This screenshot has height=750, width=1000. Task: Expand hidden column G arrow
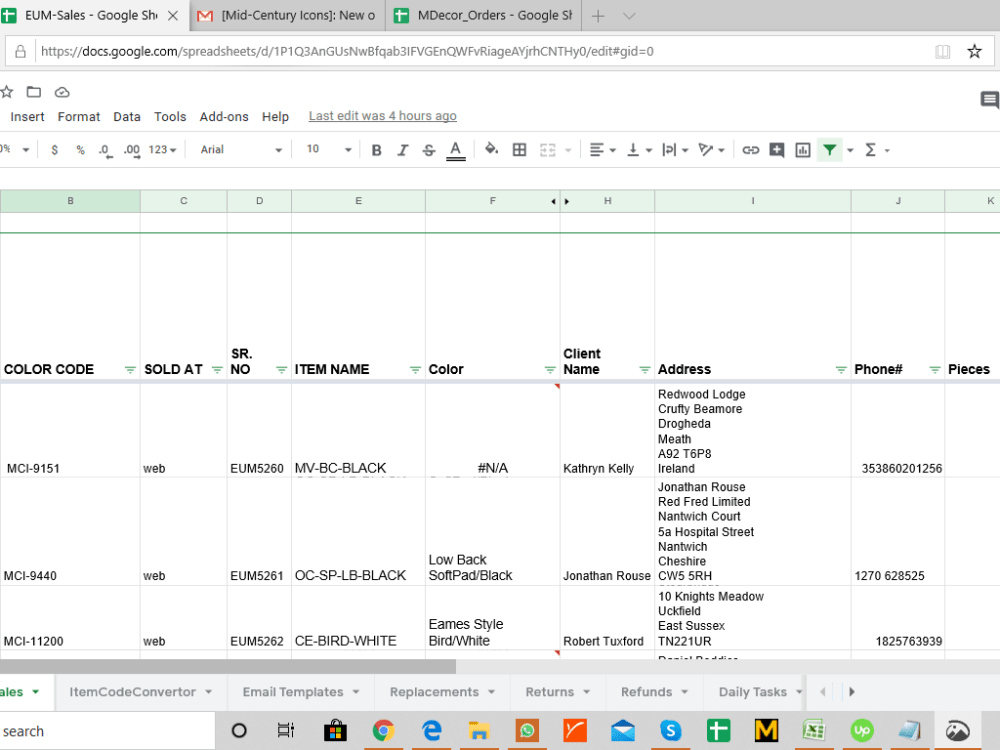coord(566,202)
